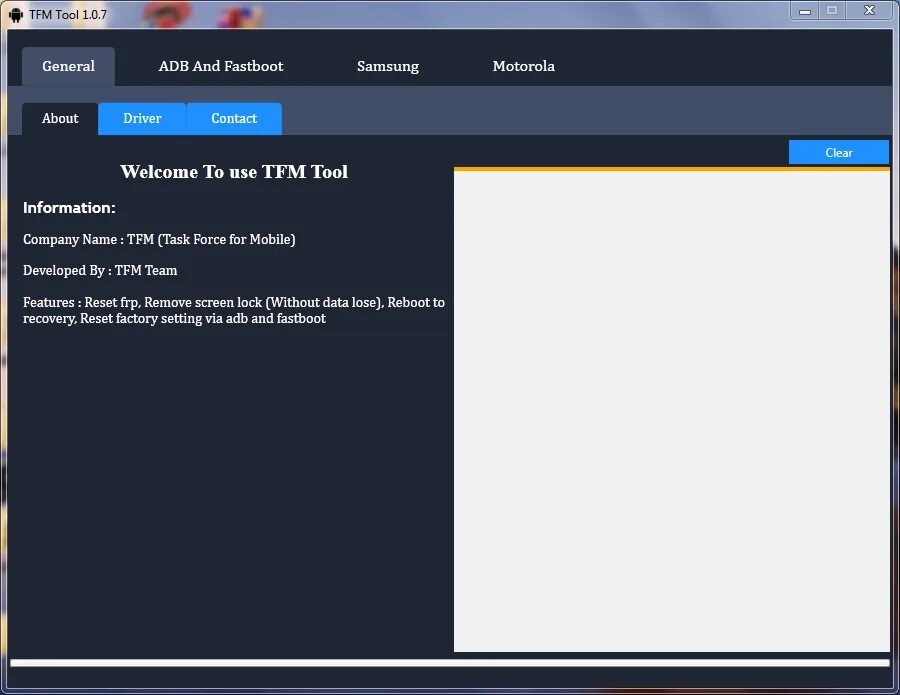900x695 pixels.
Task: Click the 'Welcome To use TFM Tool' heading
Action: [234, 172]
